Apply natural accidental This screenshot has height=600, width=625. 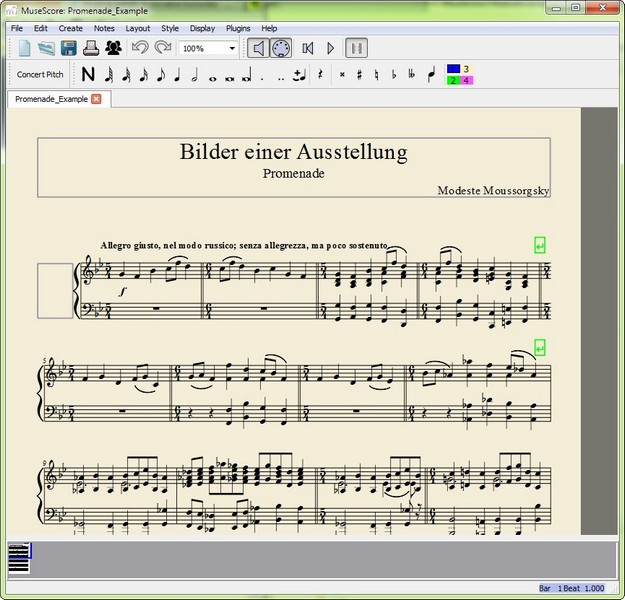377,75
